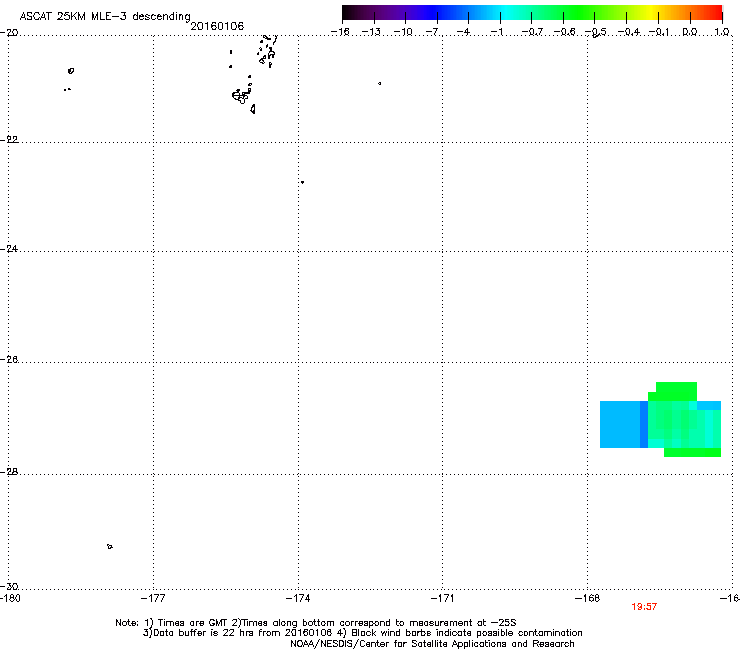Select the color scale label -10
740x650 pixels.
pos(403,32)
